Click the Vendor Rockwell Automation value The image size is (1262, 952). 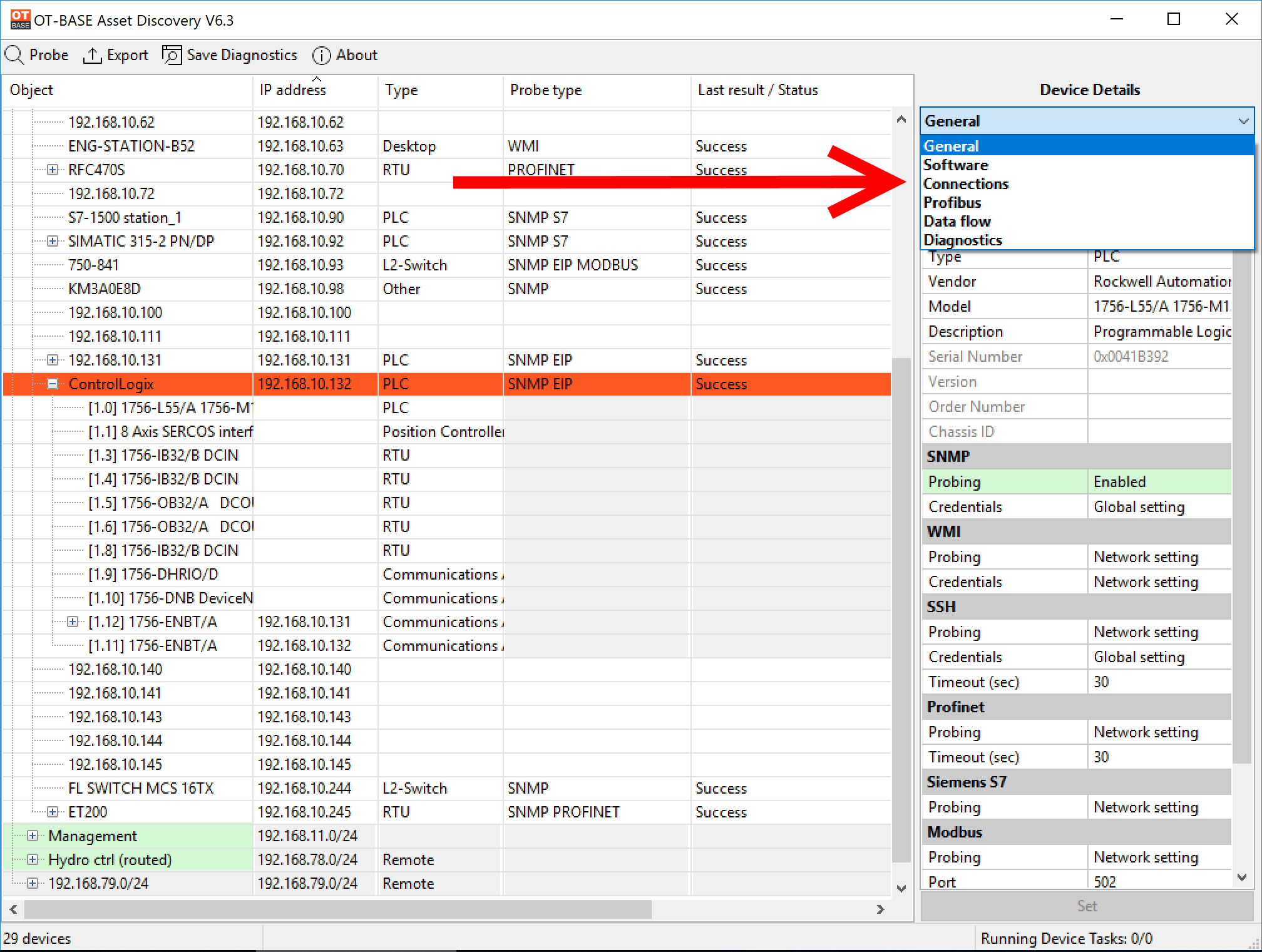(x=1159, y=281)
